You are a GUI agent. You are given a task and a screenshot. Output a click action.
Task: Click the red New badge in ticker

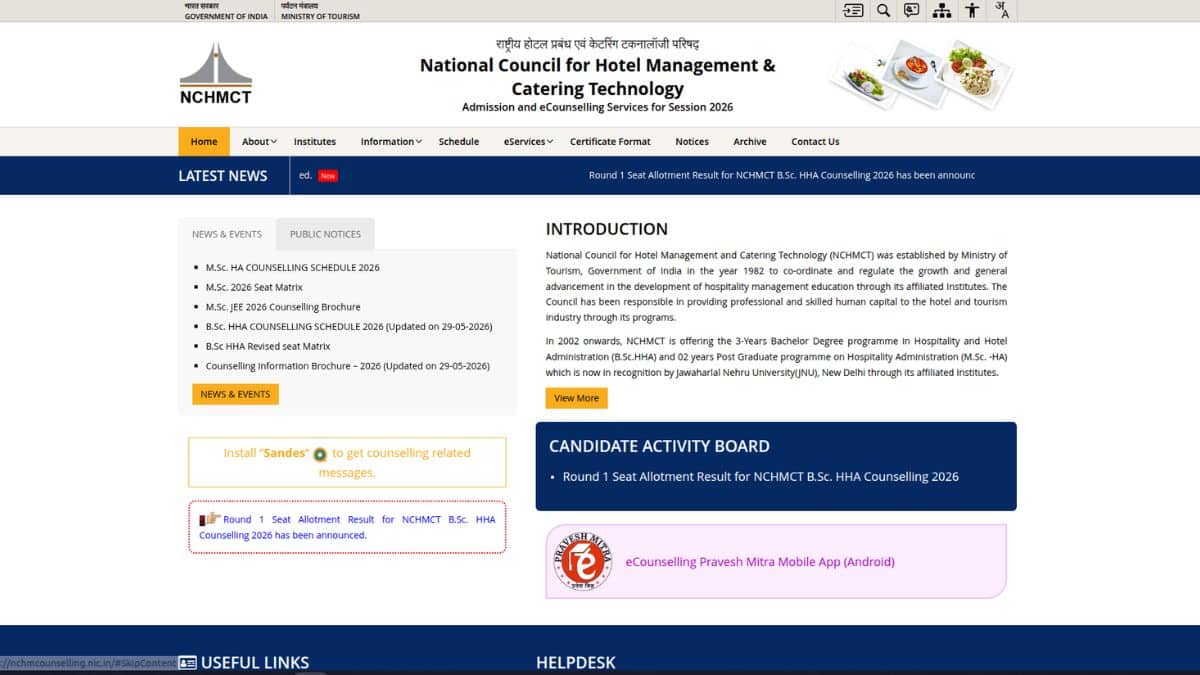pyautogui.click(x=328, y=176)
